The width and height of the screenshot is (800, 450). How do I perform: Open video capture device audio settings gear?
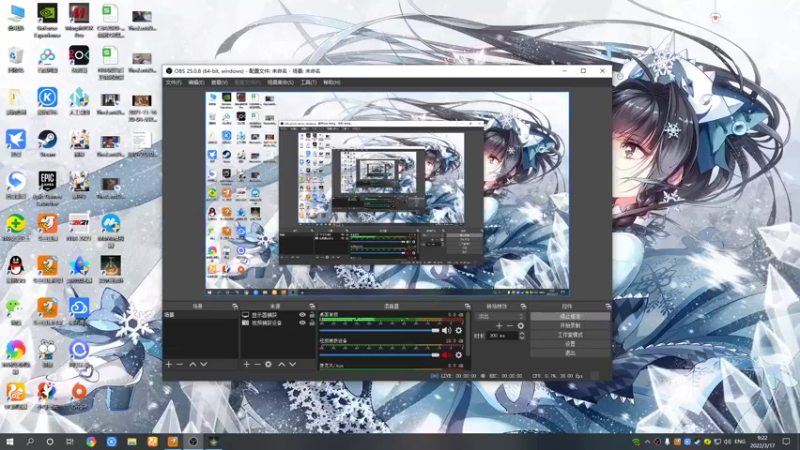(459, 355)
